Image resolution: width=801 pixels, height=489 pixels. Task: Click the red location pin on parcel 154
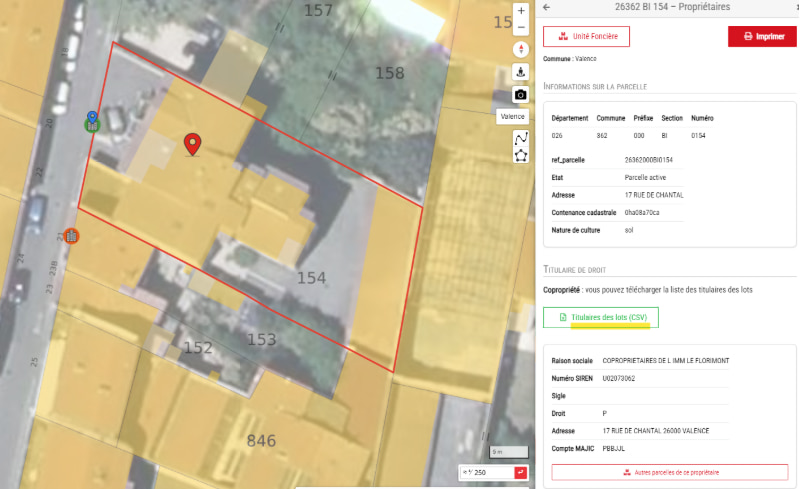coord(192,144)
